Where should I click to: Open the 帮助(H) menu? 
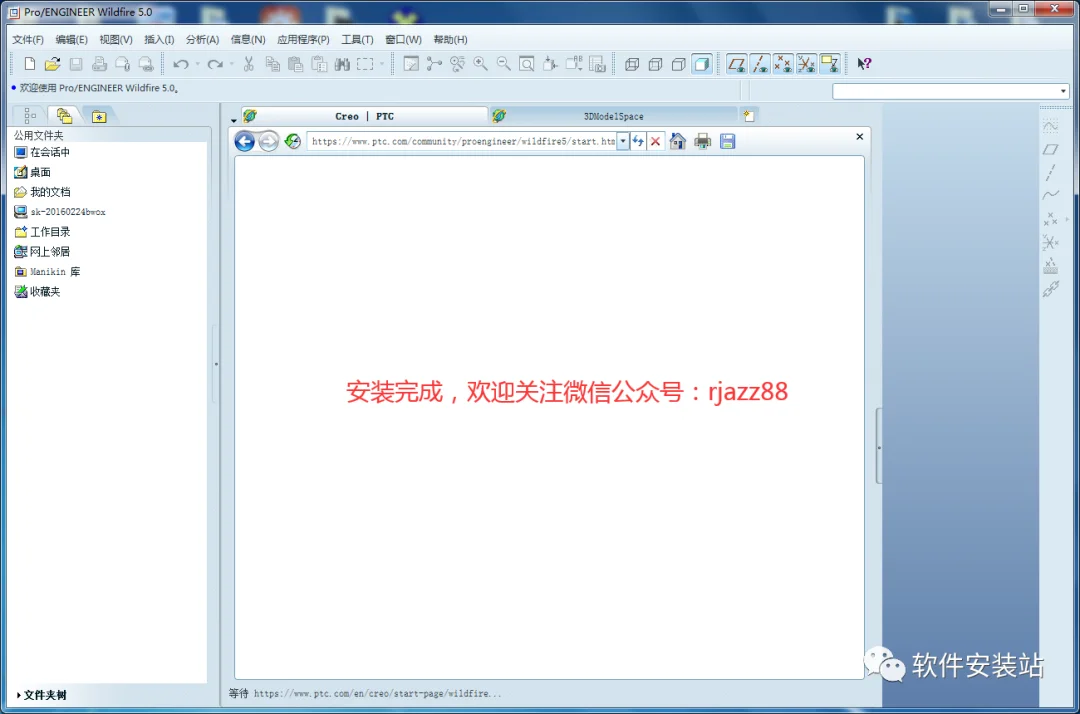click(450, 39)
